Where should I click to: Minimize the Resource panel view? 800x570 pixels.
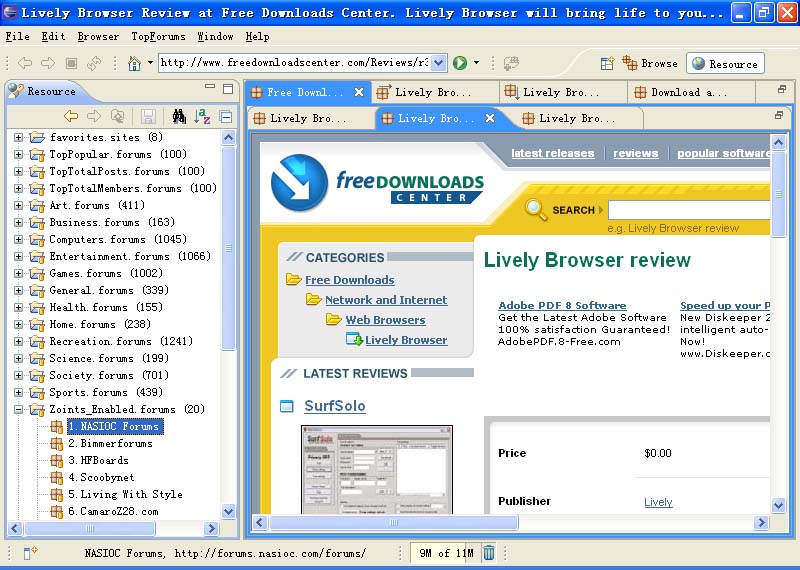(210, 87)
